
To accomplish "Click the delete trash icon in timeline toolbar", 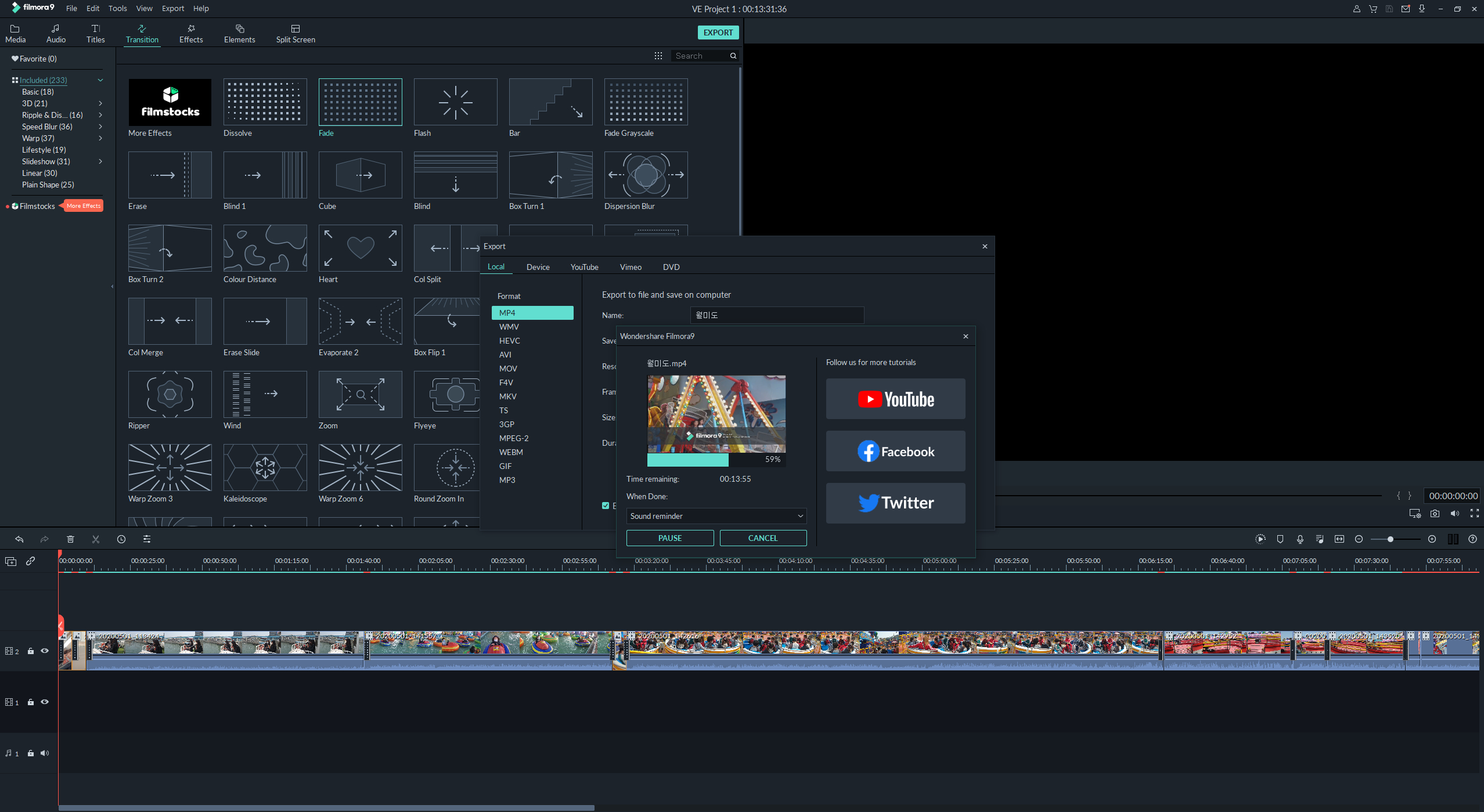I will [x=70, y=539].
